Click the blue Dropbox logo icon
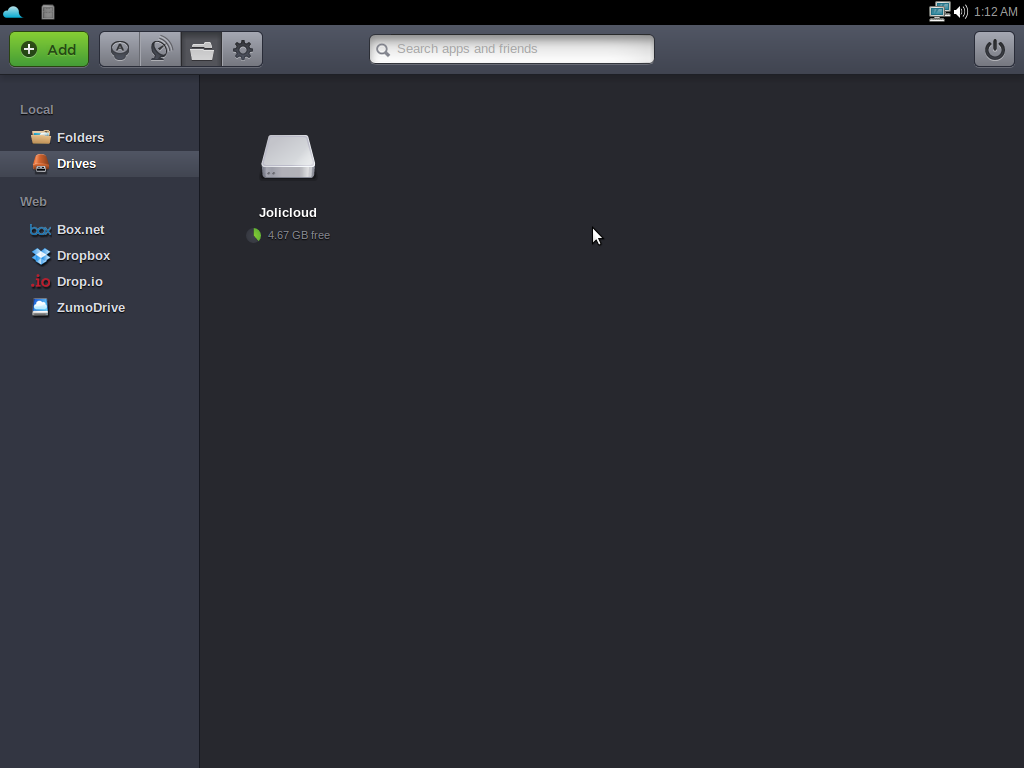 click(x=40, y=256)
